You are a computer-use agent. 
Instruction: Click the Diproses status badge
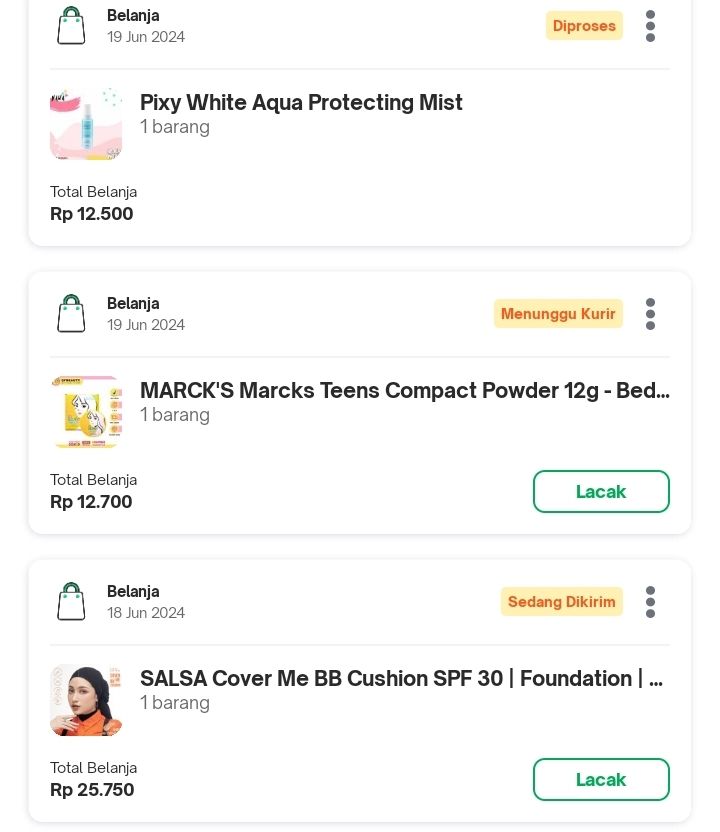click(584, 26)
